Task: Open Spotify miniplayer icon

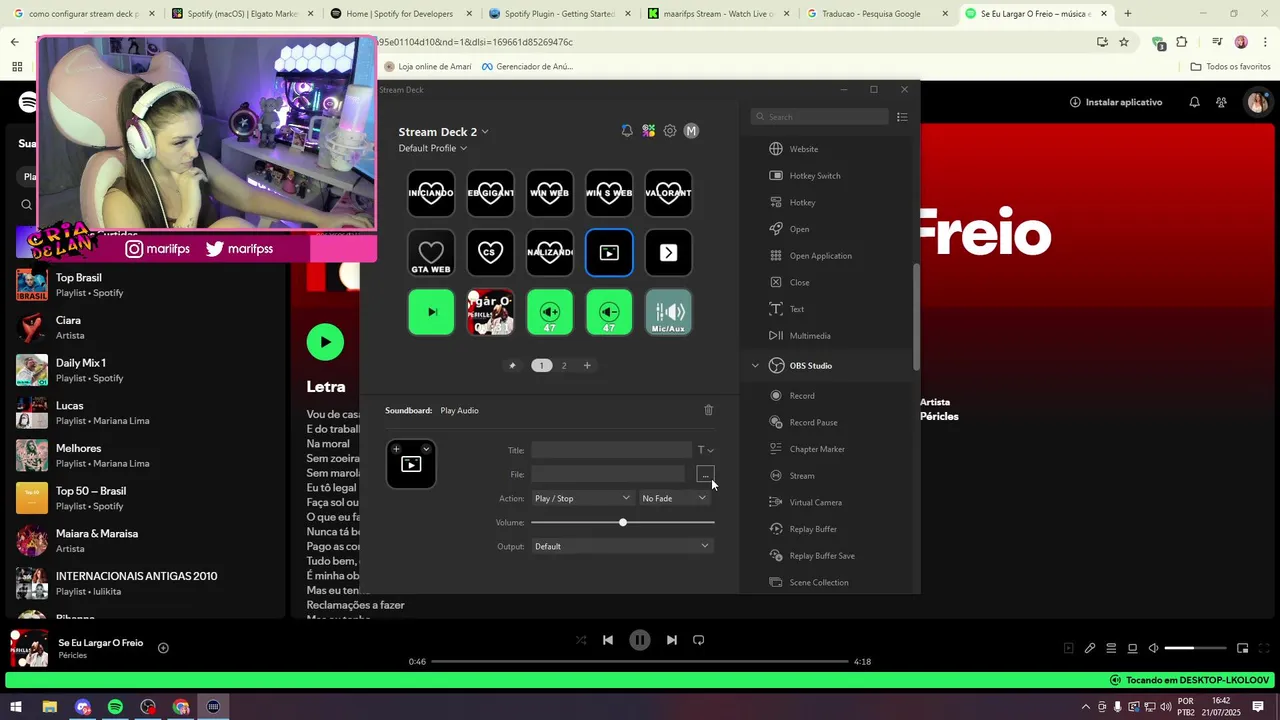Action: 1243,648
